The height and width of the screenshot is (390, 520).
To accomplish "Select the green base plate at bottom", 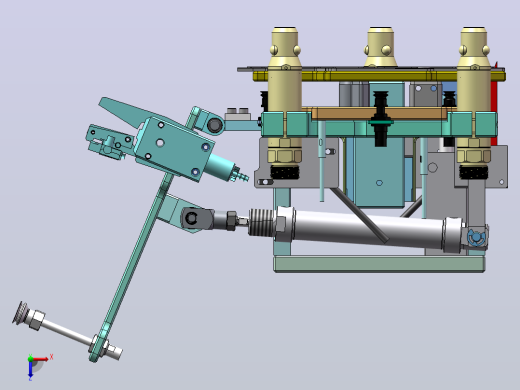I will click(379, 264).
